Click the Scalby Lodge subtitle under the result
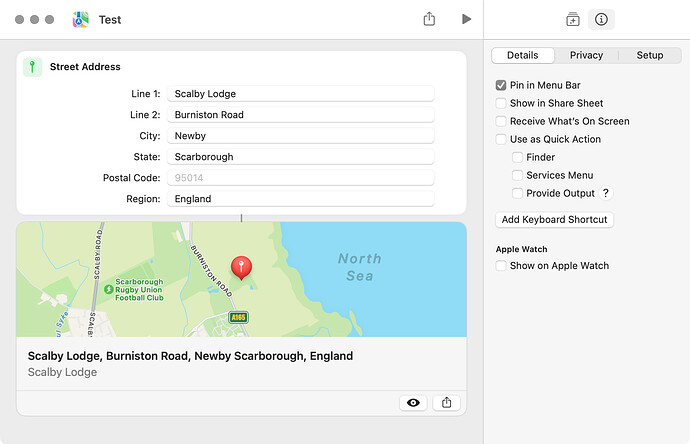Image resolution: width=690 pixels, height=444 pixels. point(62,372)
